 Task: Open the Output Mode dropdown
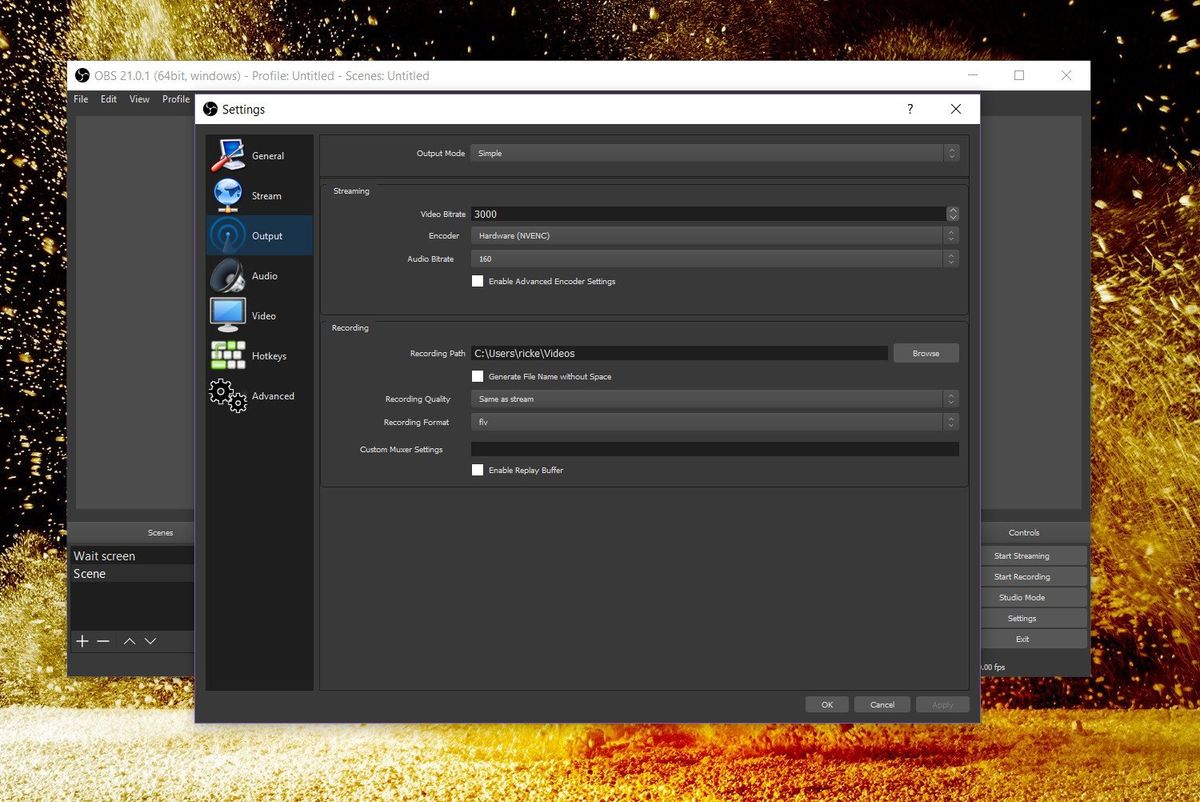tap(714, 153)
